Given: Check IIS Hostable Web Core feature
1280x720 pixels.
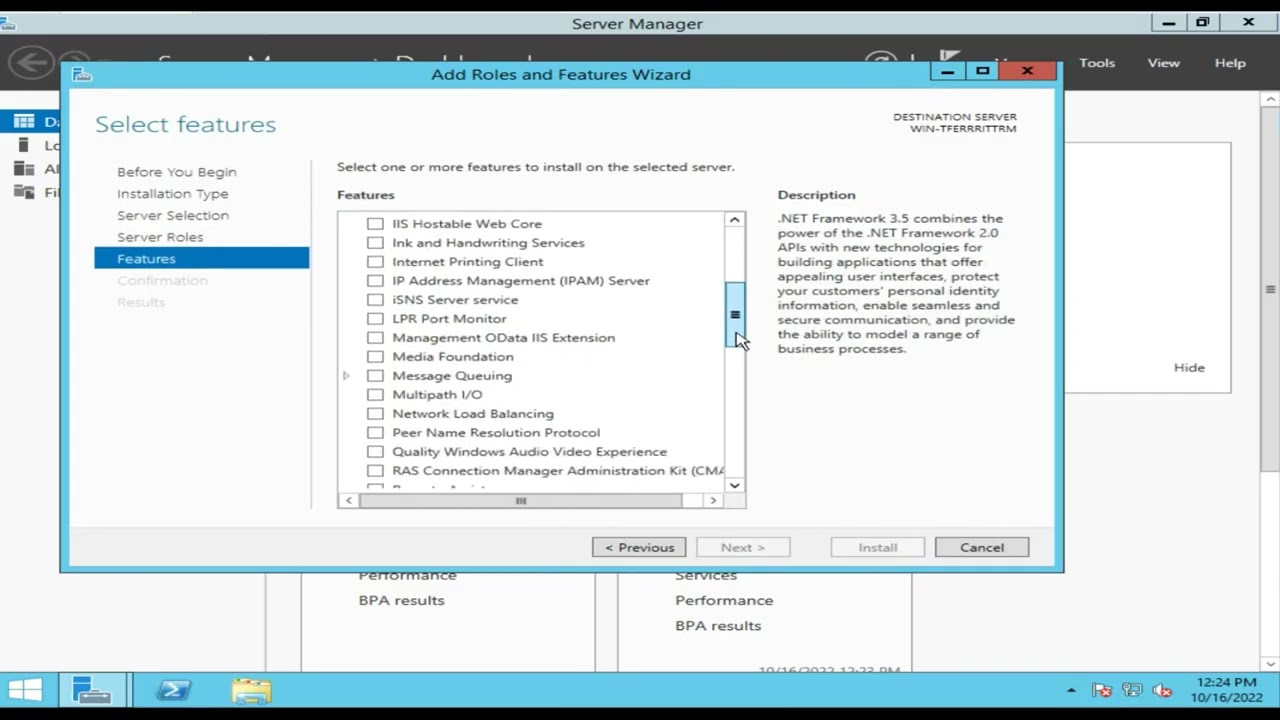Looking at the screenshot, I should tap(375, 224).
